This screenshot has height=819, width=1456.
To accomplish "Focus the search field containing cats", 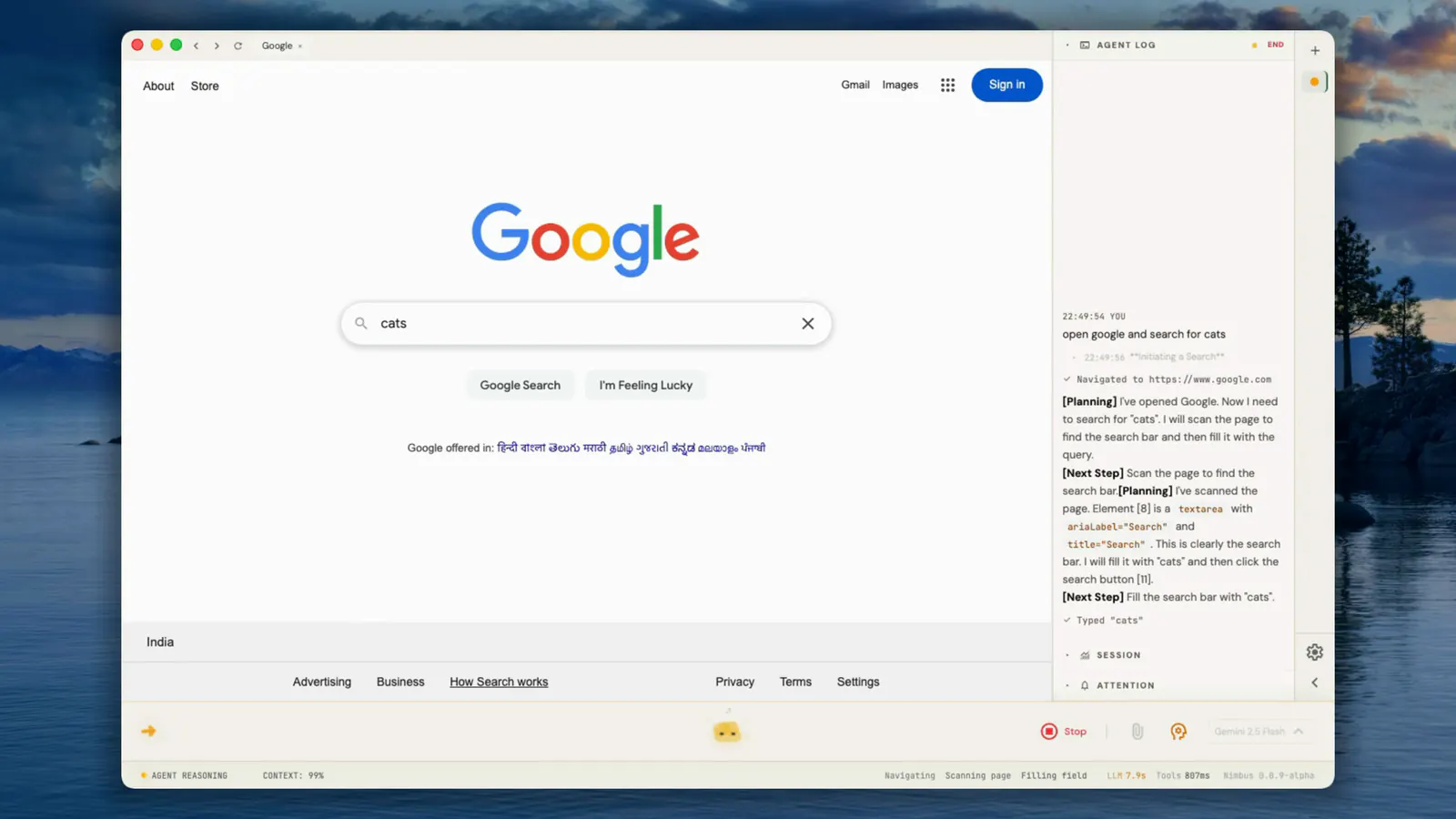I will [x=586, y=323].
